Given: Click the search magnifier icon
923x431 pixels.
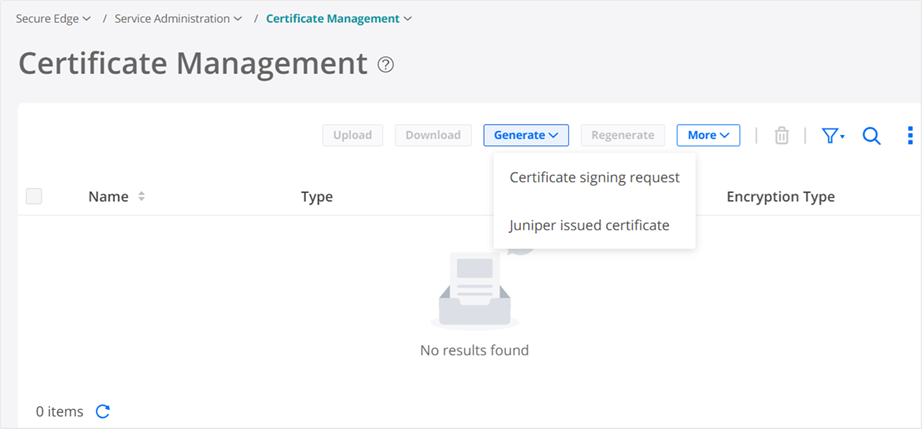Looking at the screenshot, I should [871, 135].
